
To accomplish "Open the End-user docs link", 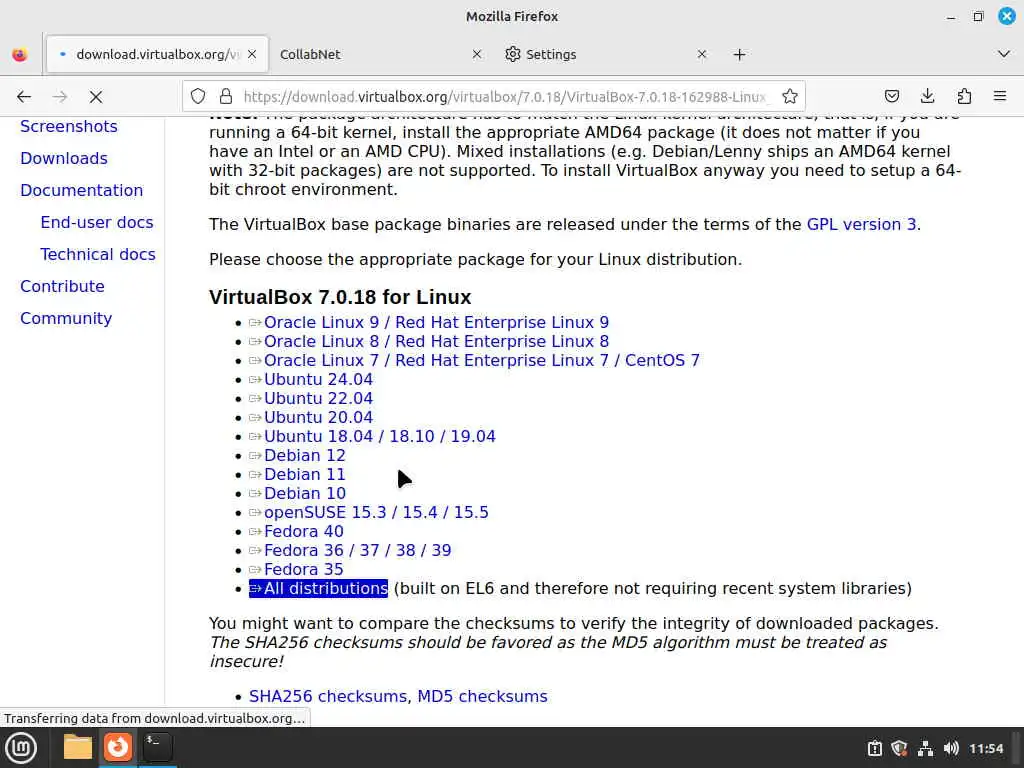I will point(97,222).
